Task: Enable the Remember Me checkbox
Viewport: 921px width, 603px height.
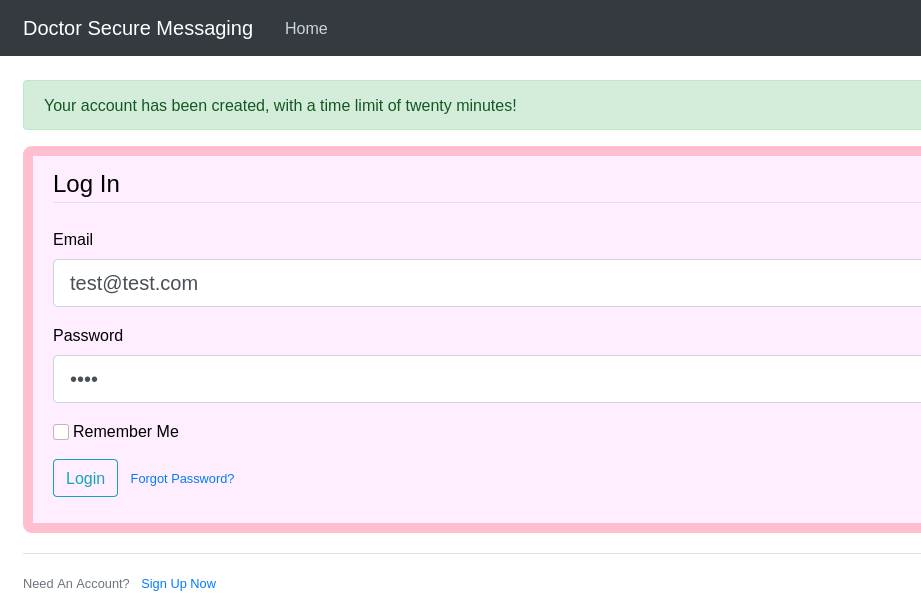Action: (x=61, y=432)
